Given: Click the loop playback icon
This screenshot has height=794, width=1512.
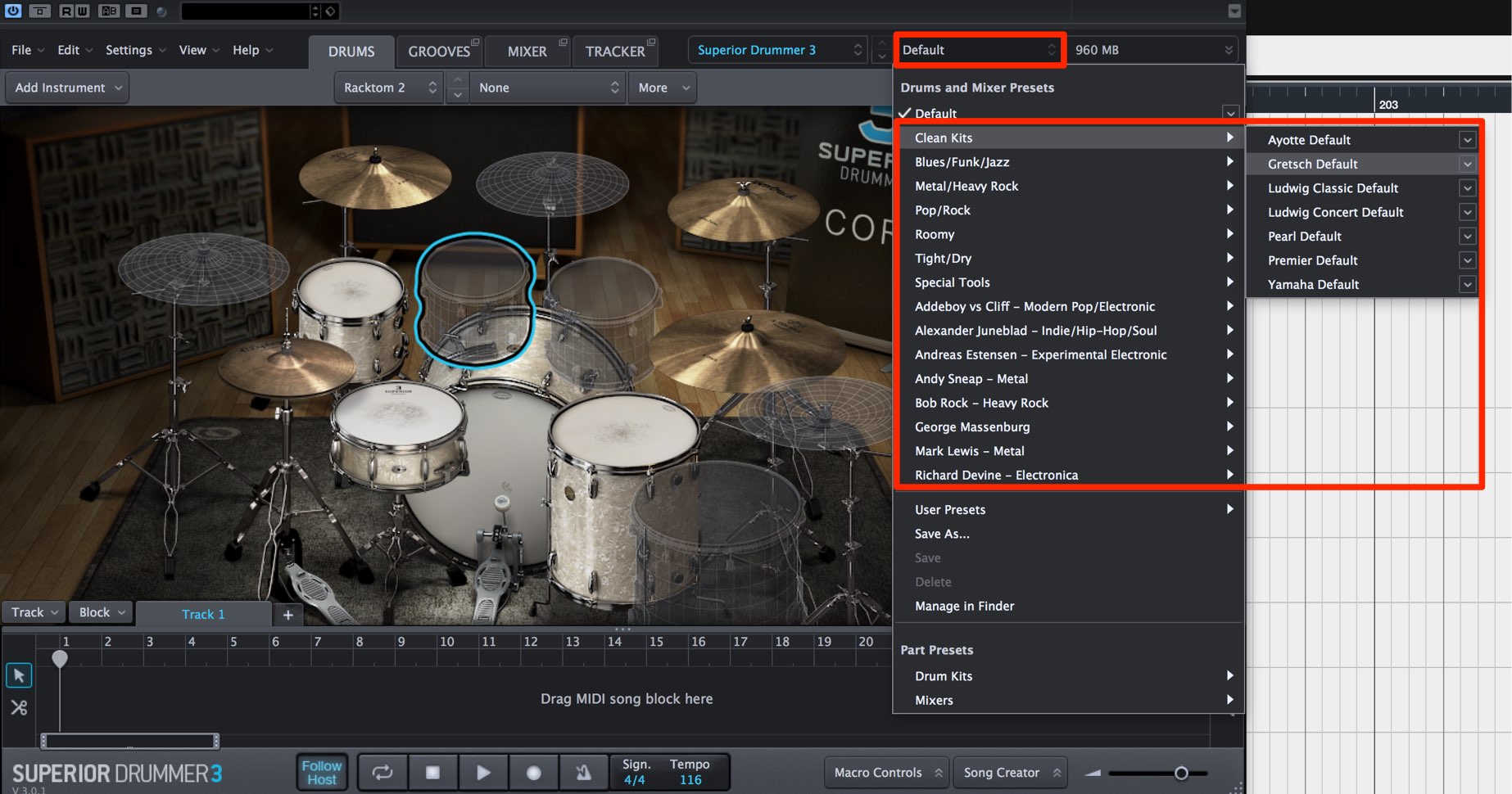Looking at the screenshot, I should (383, 772).
